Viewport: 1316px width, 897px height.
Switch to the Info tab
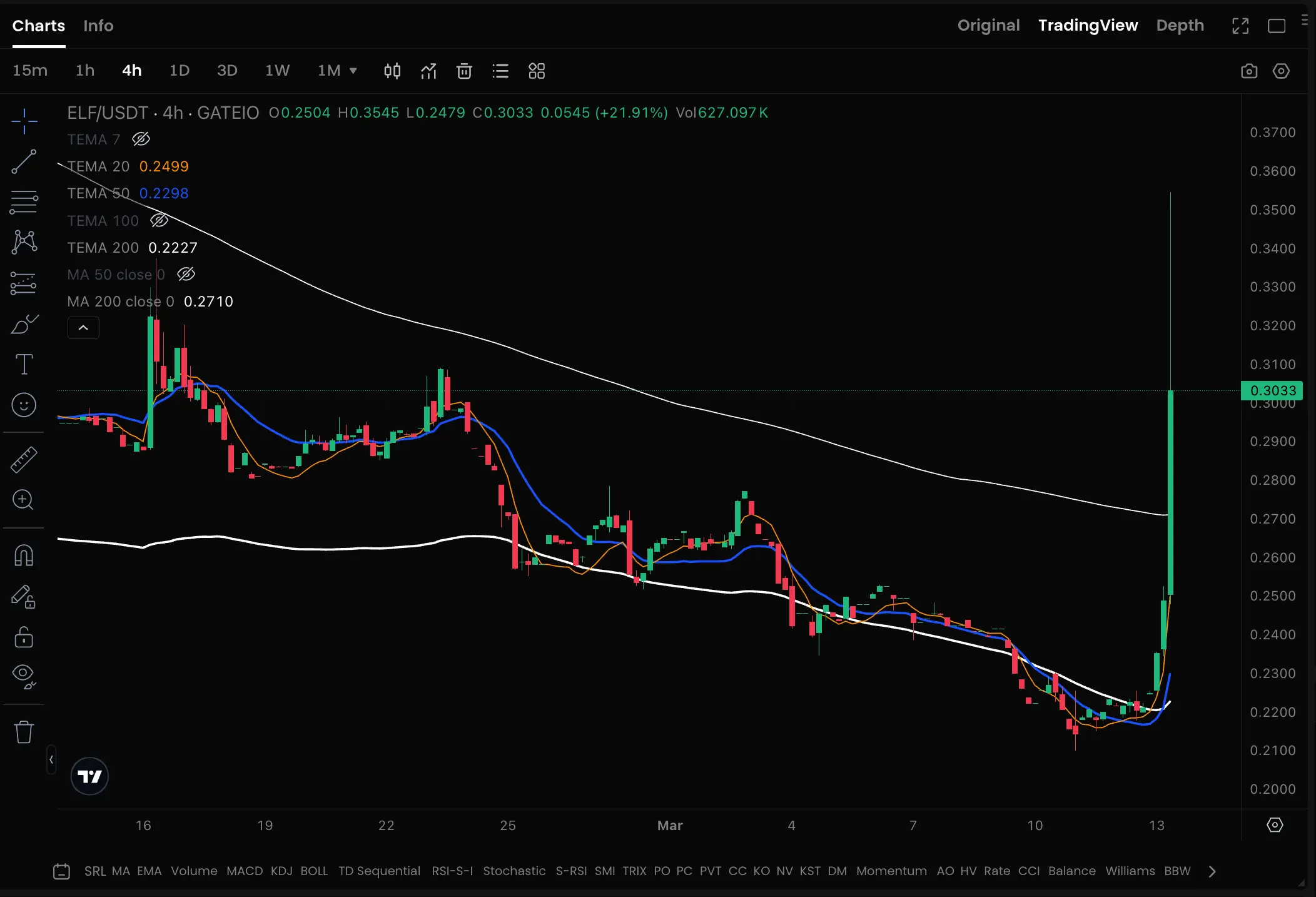click(x=98, y=26)
